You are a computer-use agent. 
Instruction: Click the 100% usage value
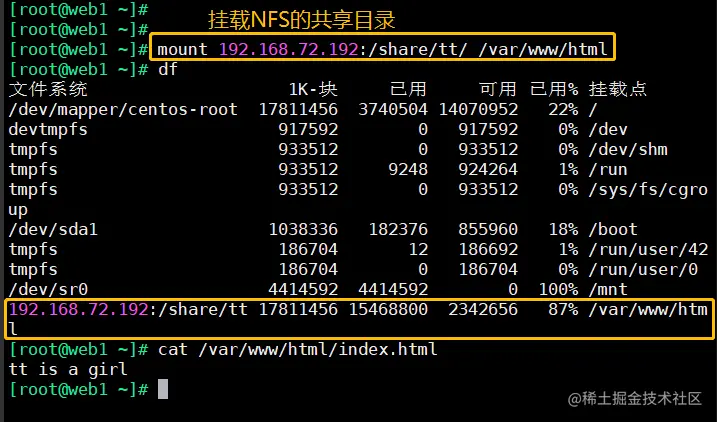[558, 289]
